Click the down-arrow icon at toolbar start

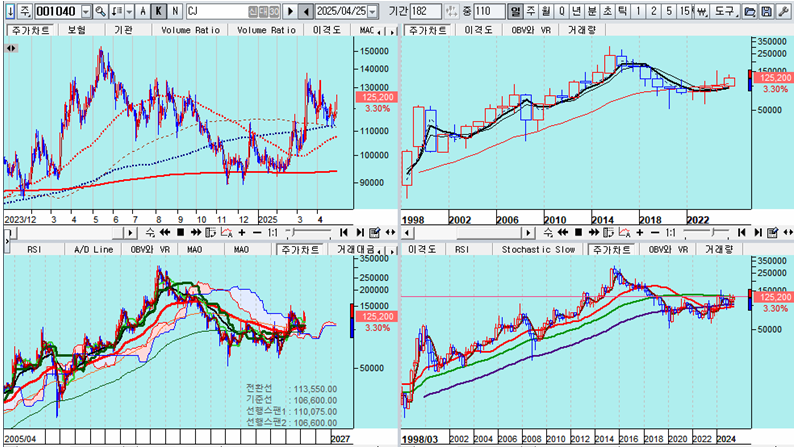click(10, 11)
